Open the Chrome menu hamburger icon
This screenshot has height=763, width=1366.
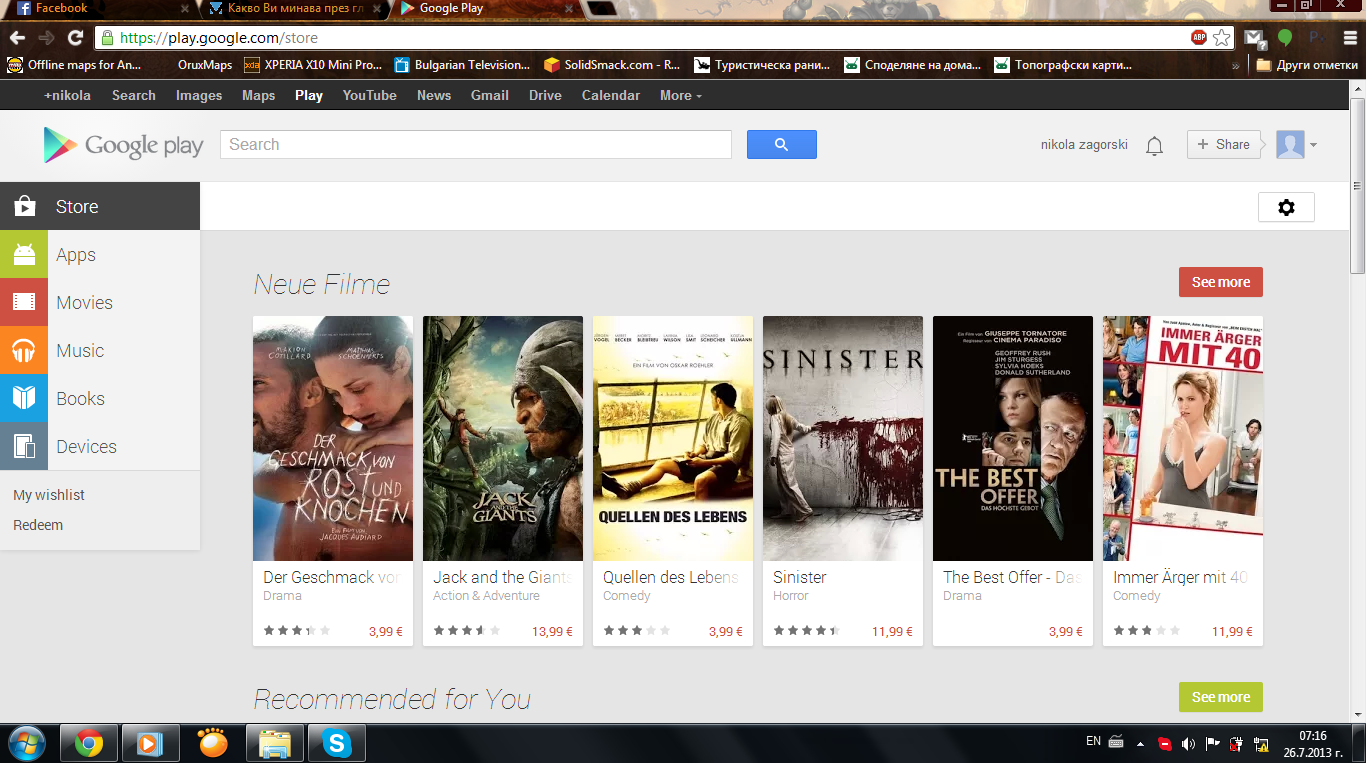tap(1348, 38)
